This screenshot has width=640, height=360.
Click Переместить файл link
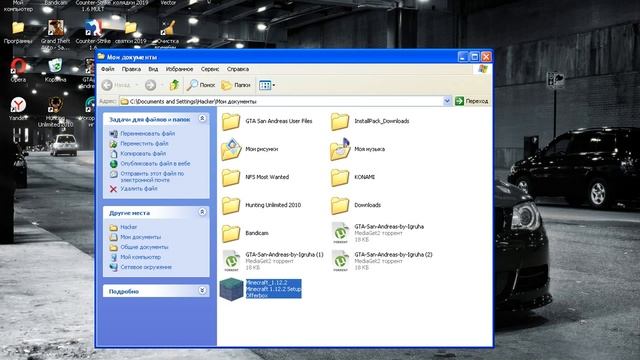(x=144, y=144)
